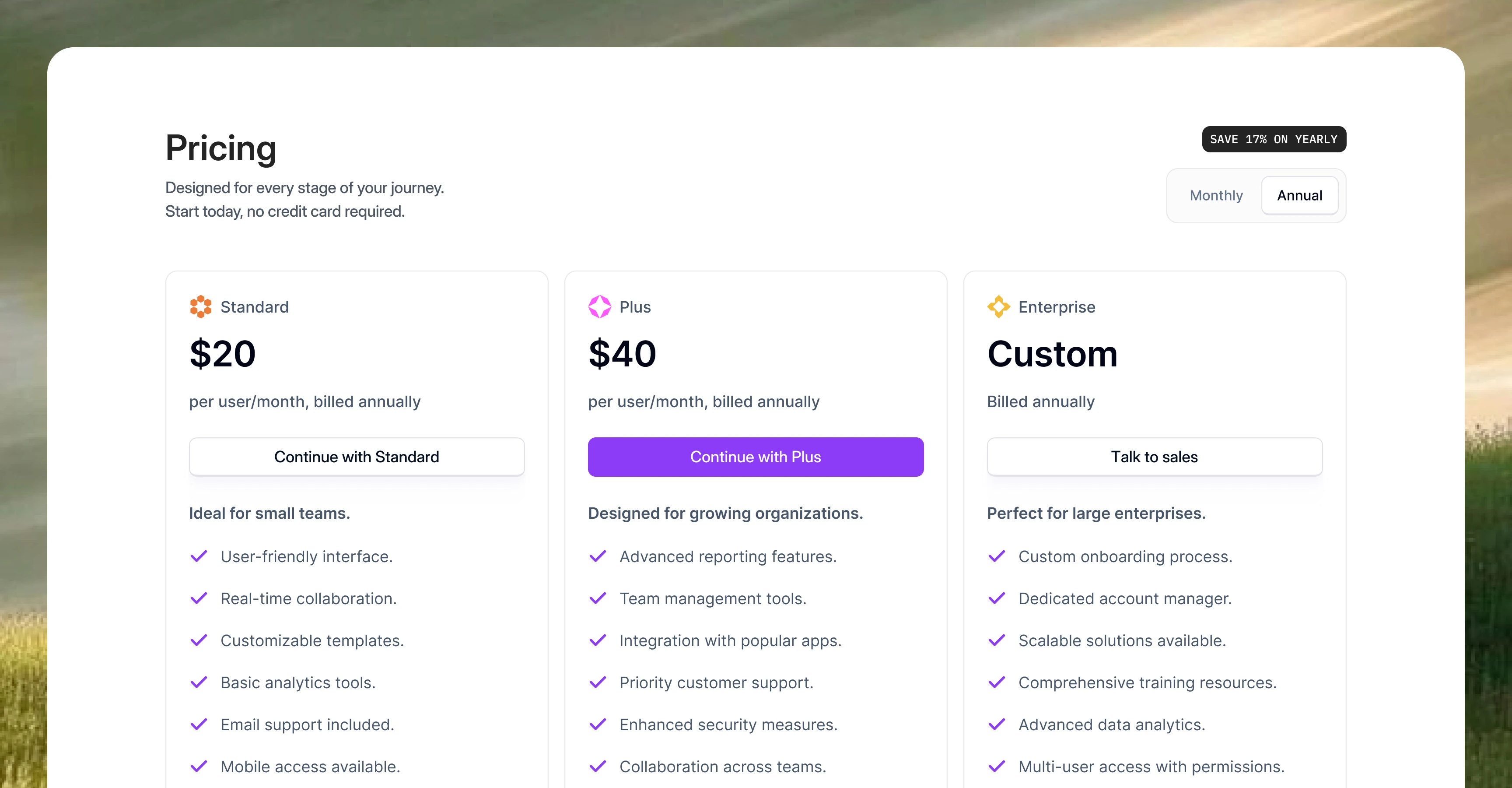
Task: Click the SAVE 17% ON YEARLY badge
Action: [x=1274, y=139]
